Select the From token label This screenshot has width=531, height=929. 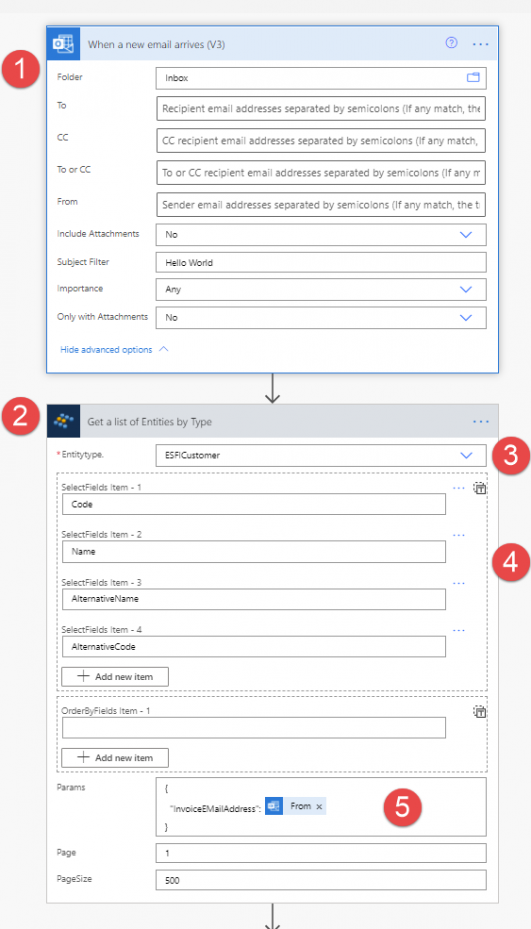click(300, 806)
